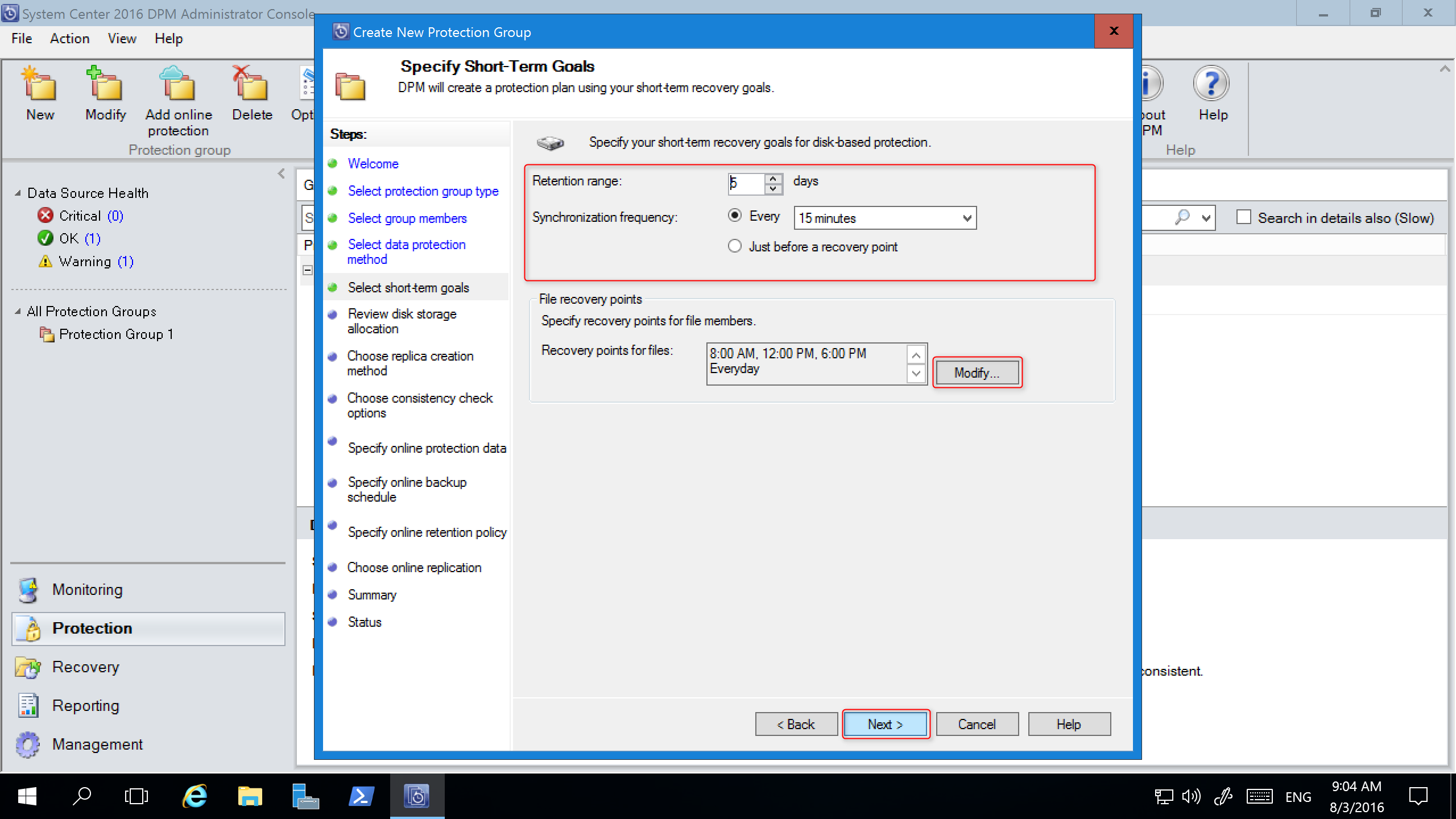Click the Next button to proceed
This screenshot has height=819, width=1456.
(x=884, y=724)
